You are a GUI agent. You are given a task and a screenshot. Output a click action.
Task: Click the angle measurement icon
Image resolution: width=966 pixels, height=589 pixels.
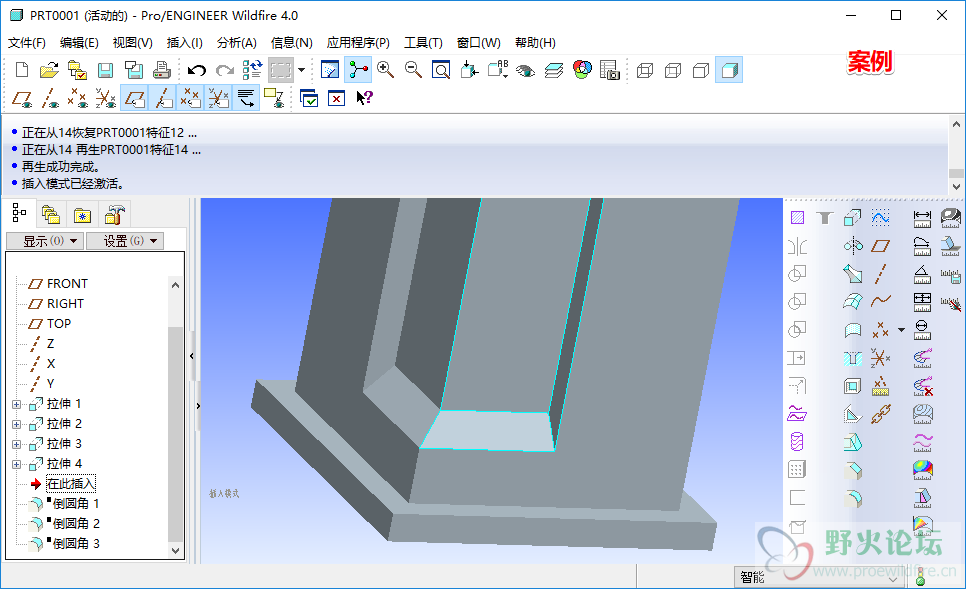(x=922, y=274)
